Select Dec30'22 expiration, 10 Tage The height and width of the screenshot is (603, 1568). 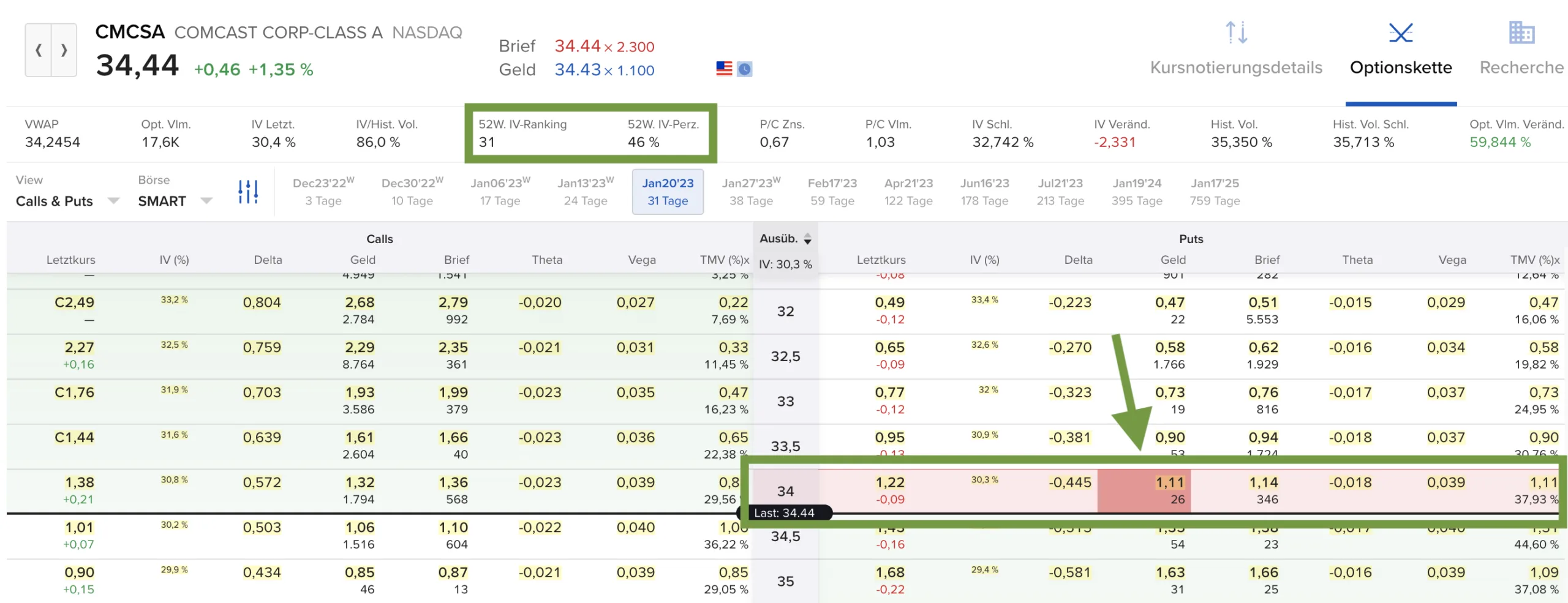pos(412,192)
